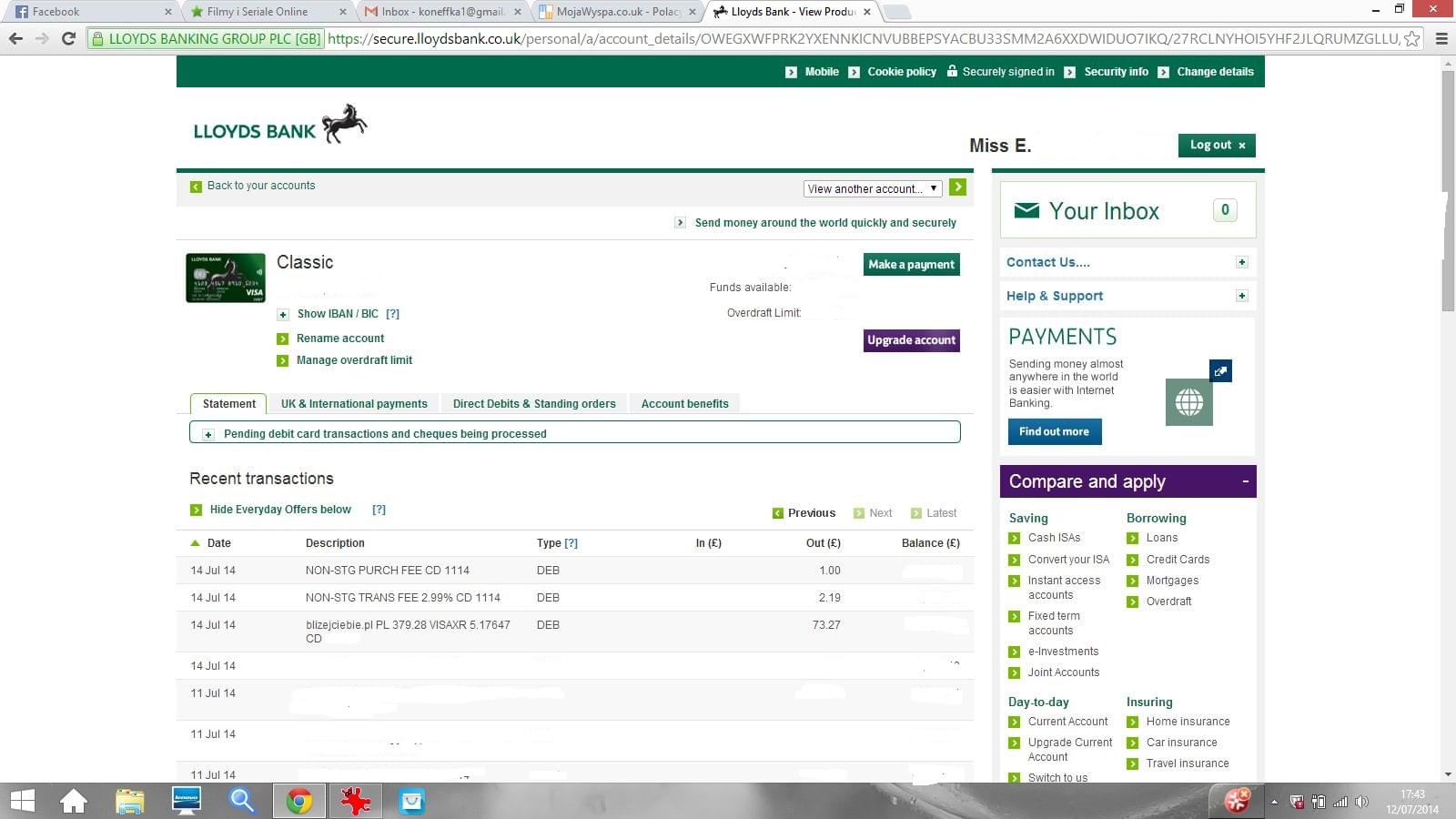Screen dimensions: 1456x819
Task: Click the browser address bar URL
Action: click(863, 38)
